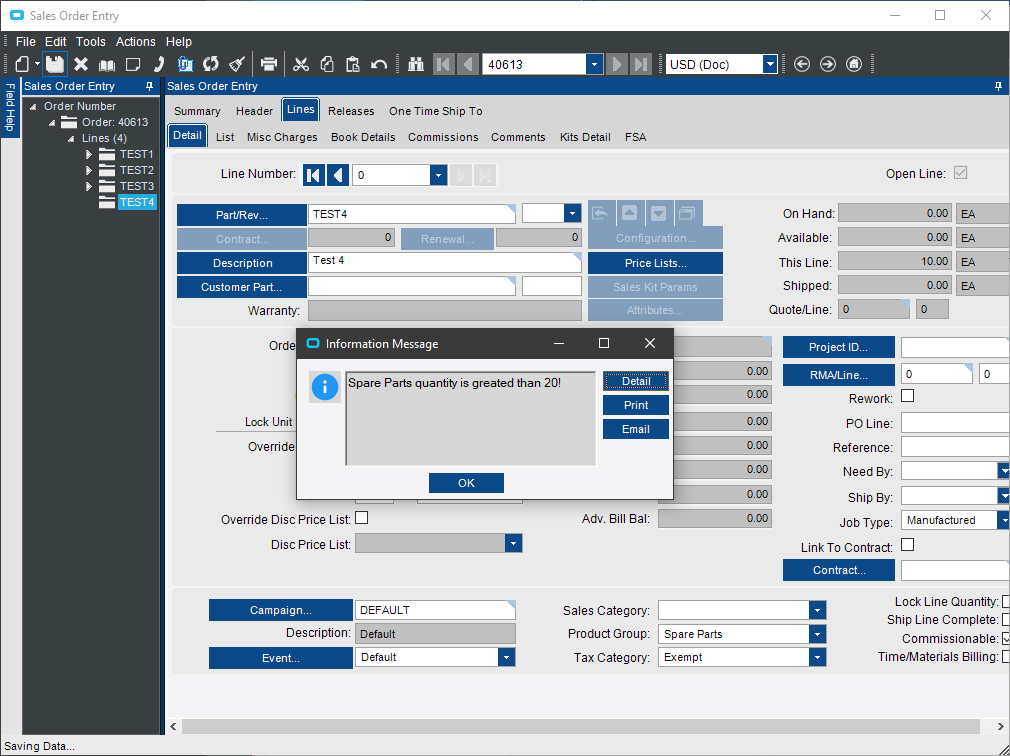
Task: Open the Kits Detail sub-tab
Action: point(585,137)
